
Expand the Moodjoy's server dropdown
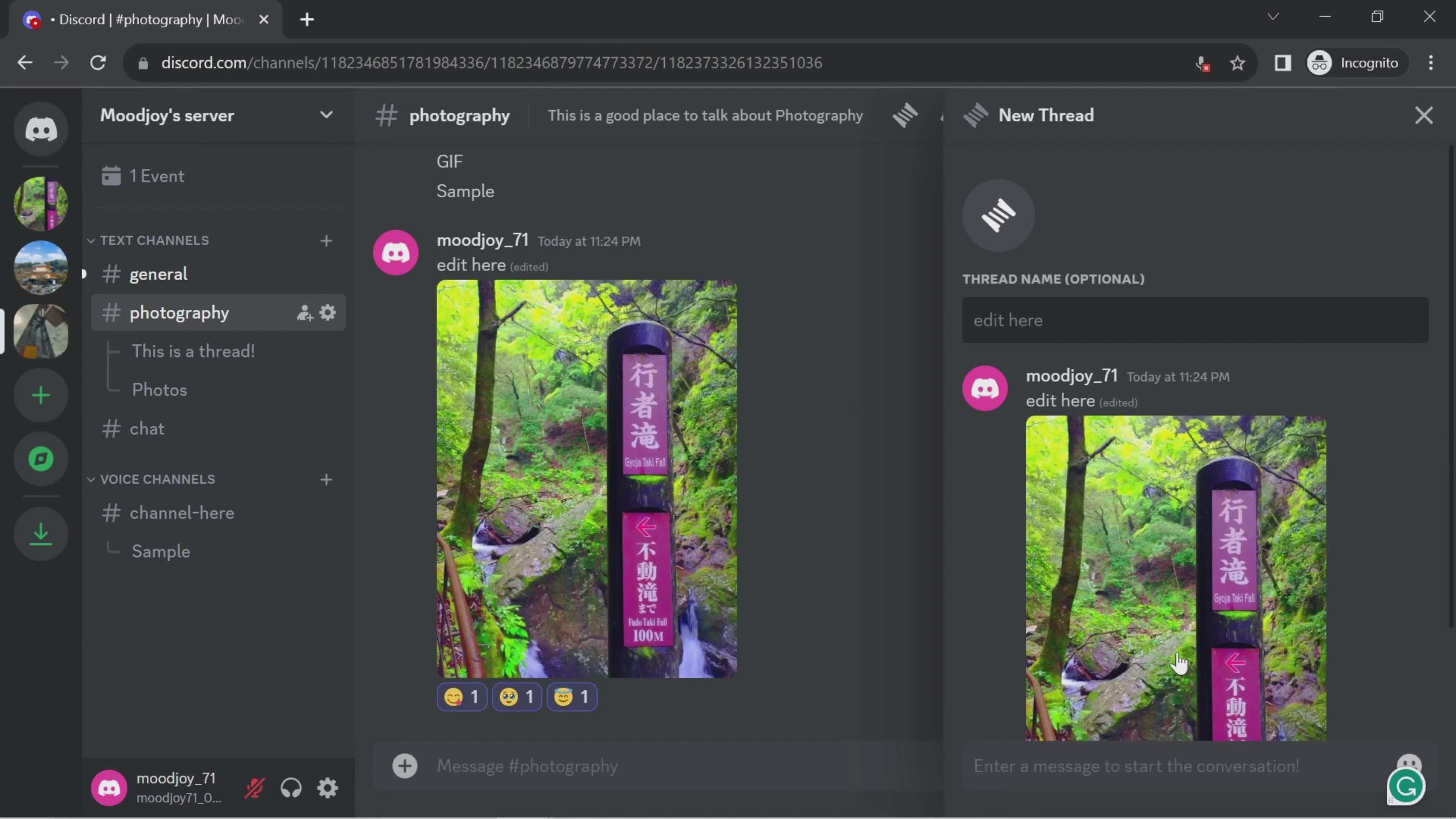[x=326, y=115]
